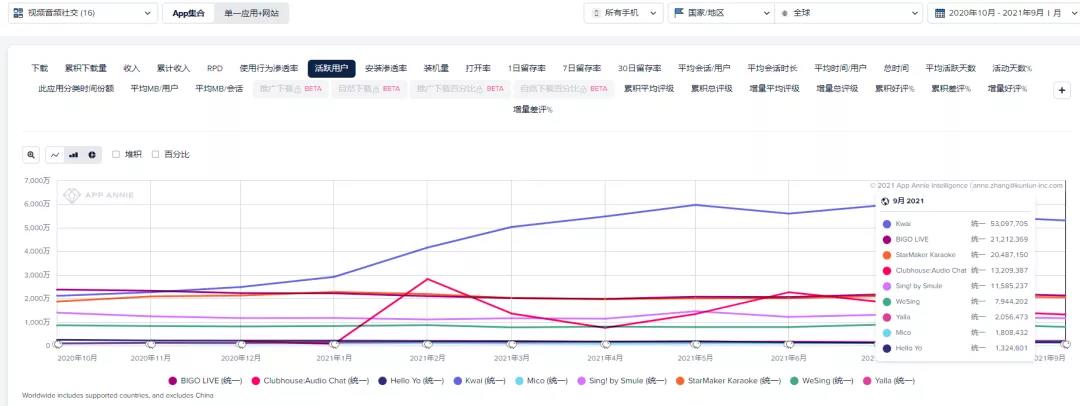The image size is (1080, 406).
Task: Select the 总时间 metric
Action: (x=896, y=68)
